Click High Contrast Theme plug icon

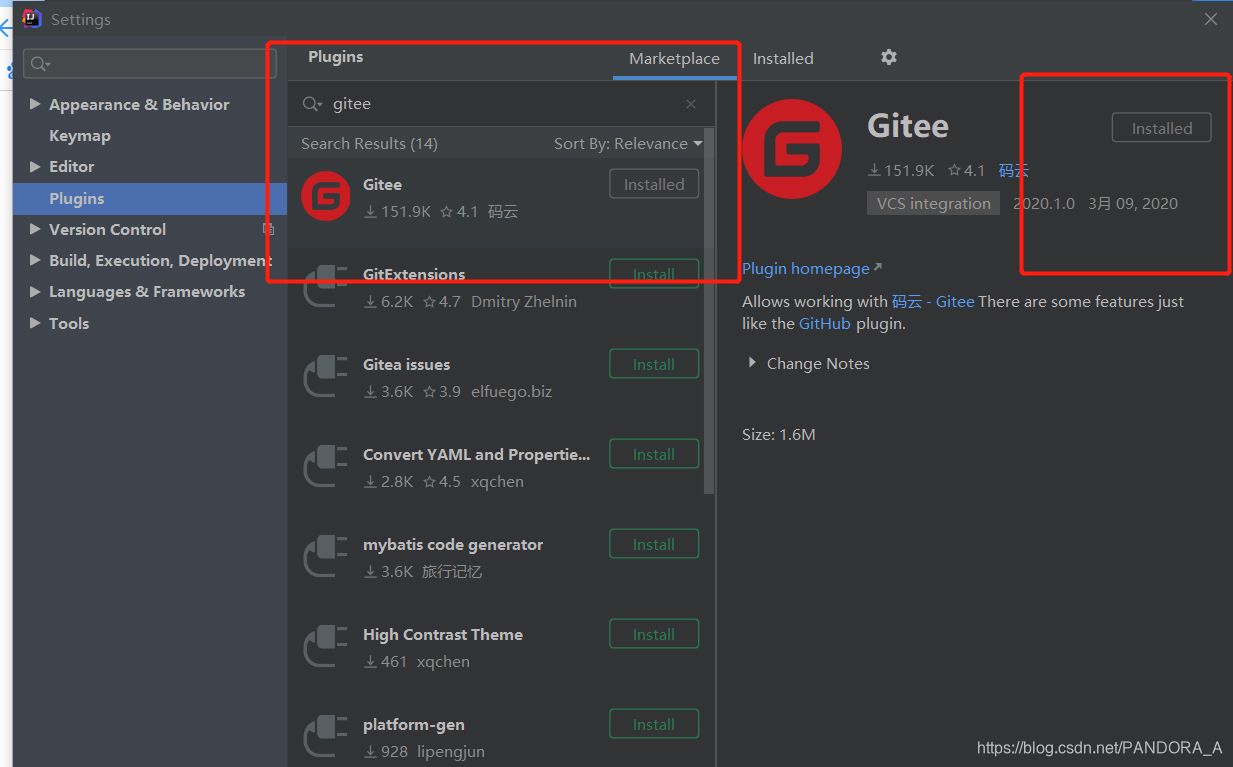pyautogui.click(x=326, y=646)
